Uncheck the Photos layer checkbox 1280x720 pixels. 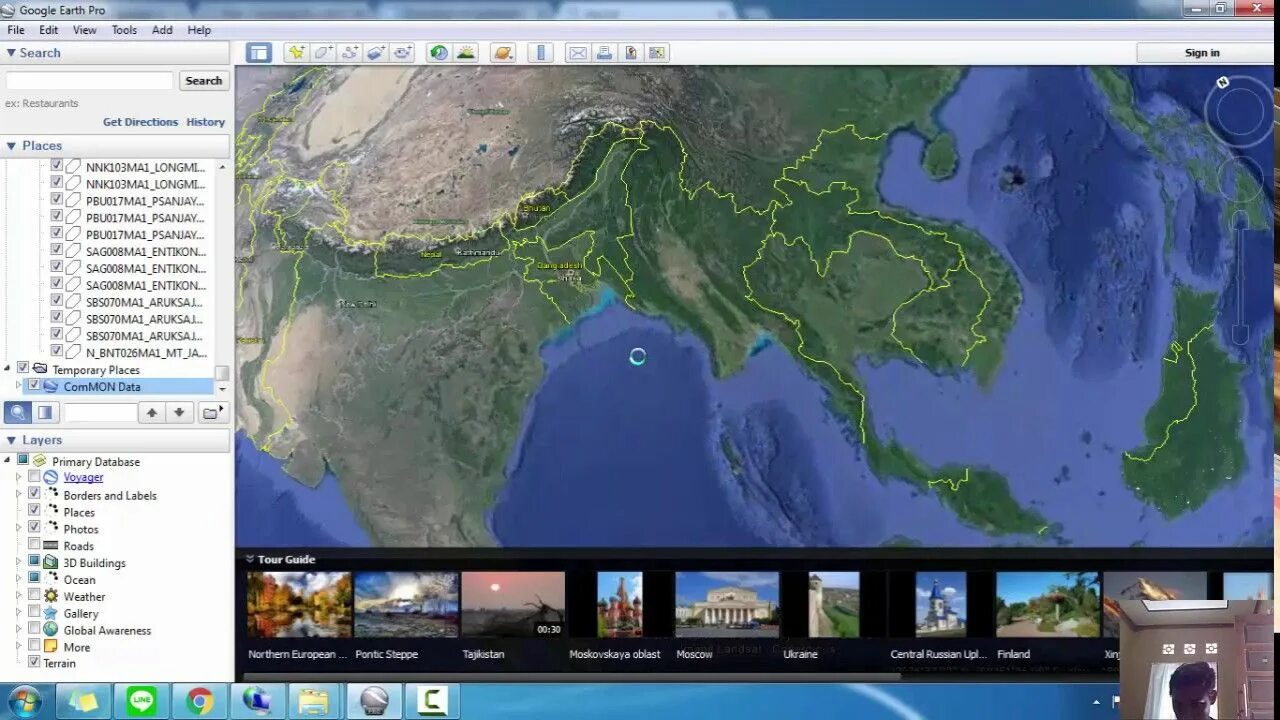34,527
